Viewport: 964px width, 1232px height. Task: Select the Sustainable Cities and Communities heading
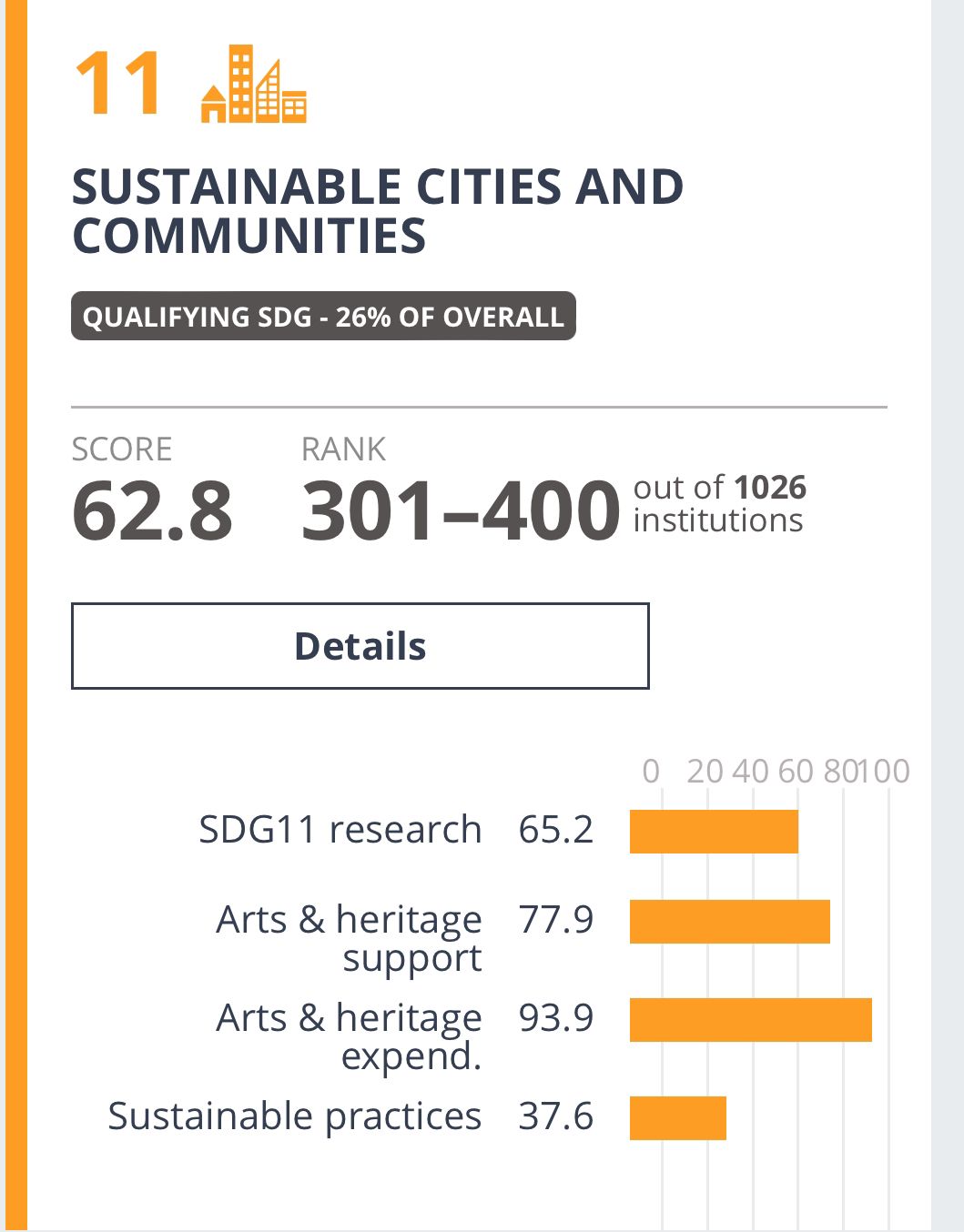point(378,211)
